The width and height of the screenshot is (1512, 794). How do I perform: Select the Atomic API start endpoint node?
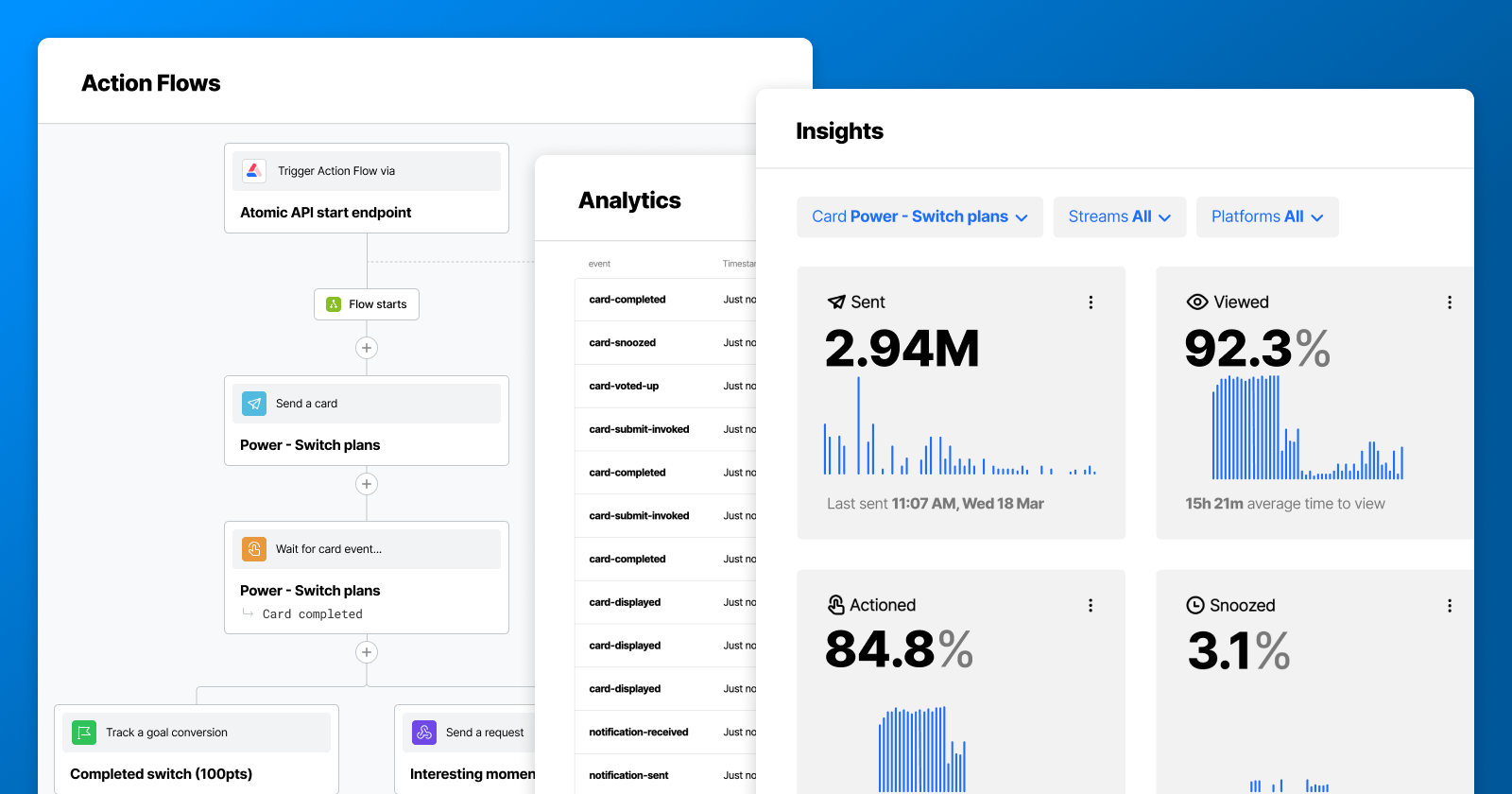367,188
